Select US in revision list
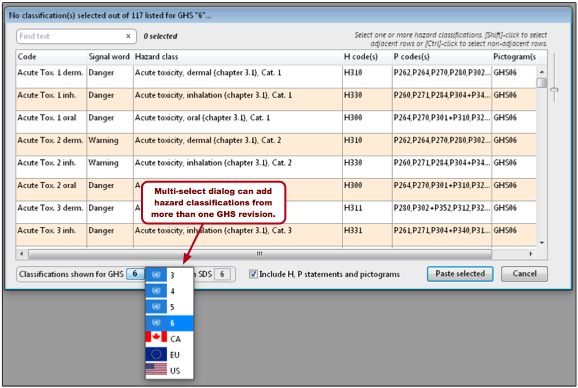Viewport: 578px width, 388px height. coord(169,370)
